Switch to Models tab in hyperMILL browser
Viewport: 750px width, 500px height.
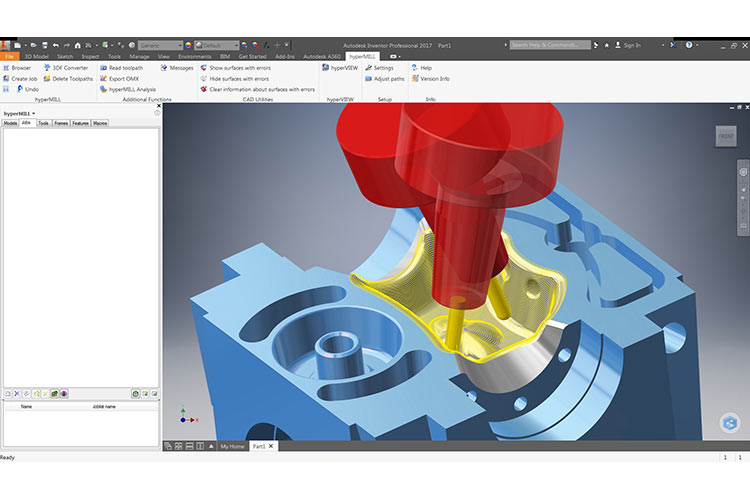pyautogui.click(x=10, y=123)
